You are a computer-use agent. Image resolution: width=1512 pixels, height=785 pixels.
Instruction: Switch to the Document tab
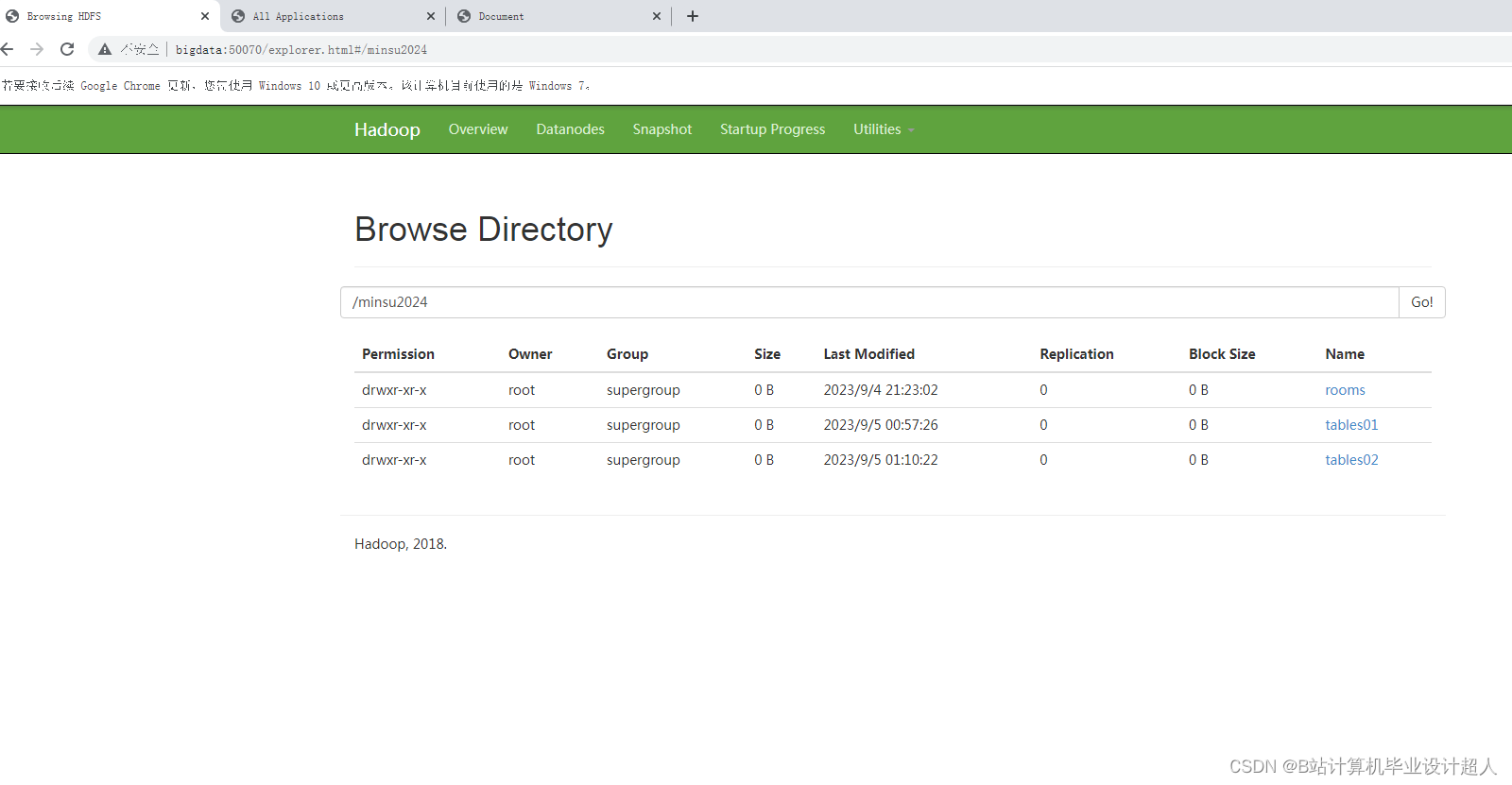pos(559,16)
